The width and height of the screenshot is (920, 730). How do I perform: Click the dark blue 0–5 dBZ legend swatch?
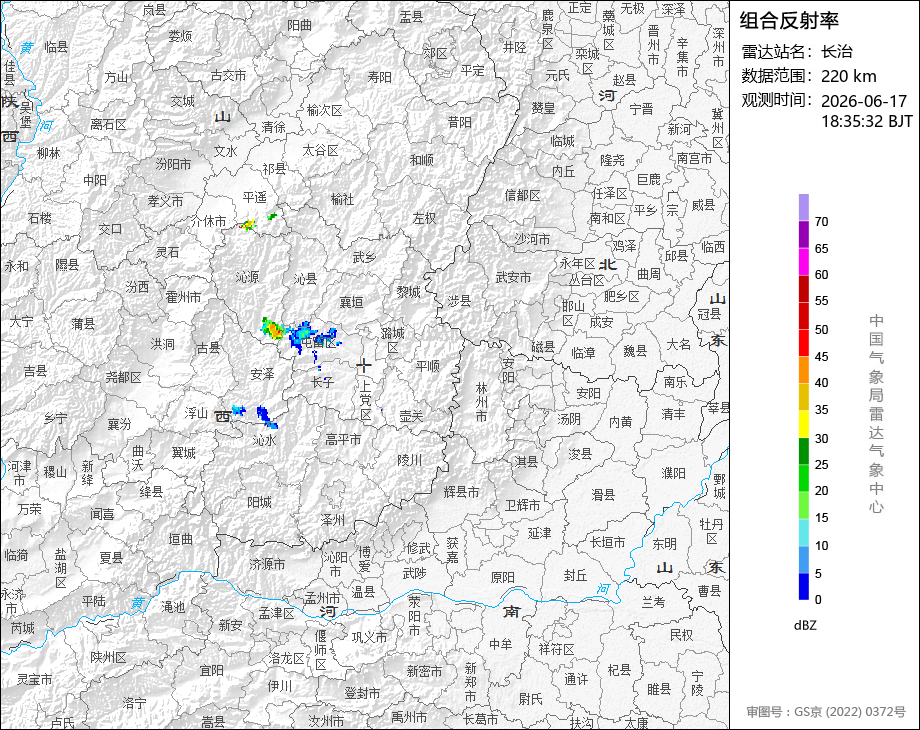tap(803, 586)
